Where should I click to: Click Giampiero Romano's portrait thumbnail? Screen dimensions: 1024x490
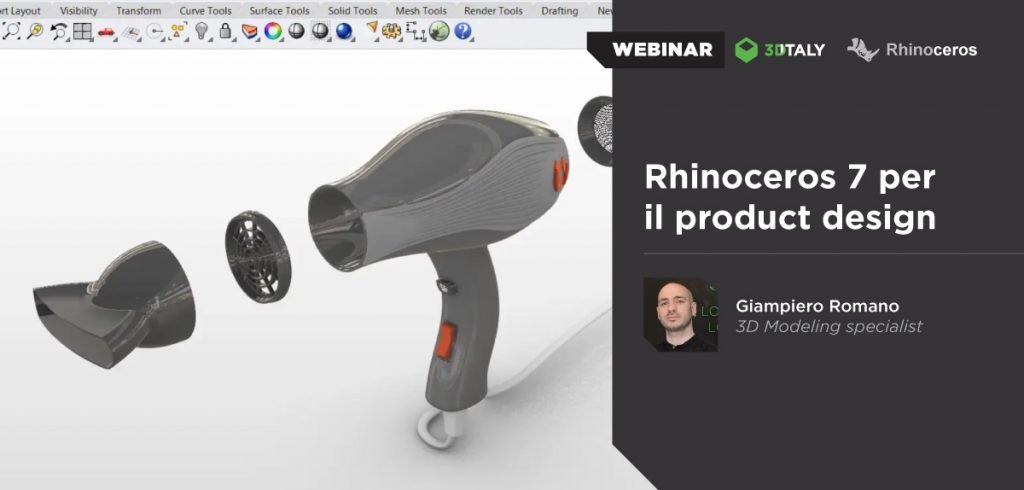pos(680,314)
